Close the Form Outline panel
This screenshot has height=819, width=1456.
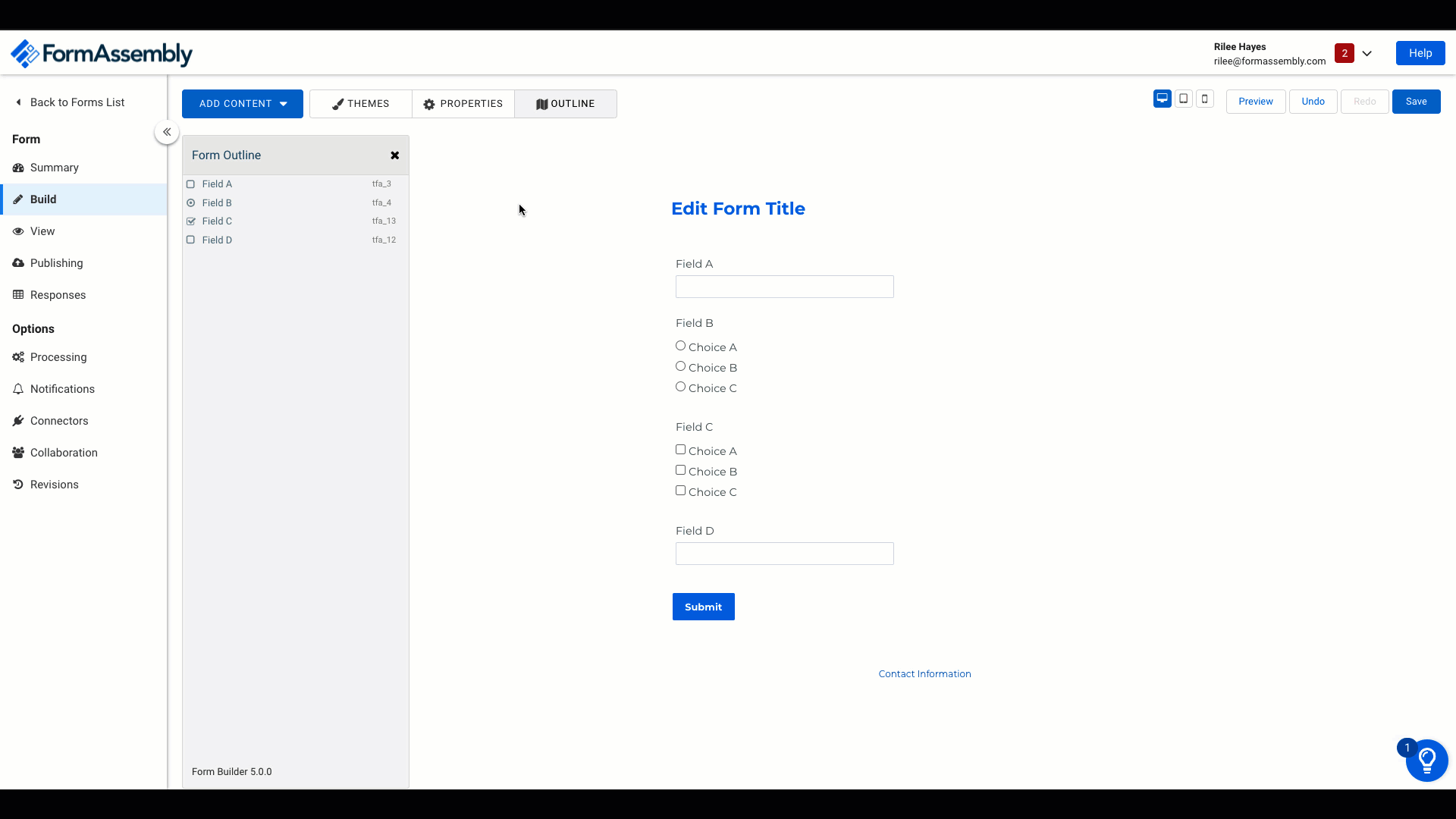[x=394, y=155]
